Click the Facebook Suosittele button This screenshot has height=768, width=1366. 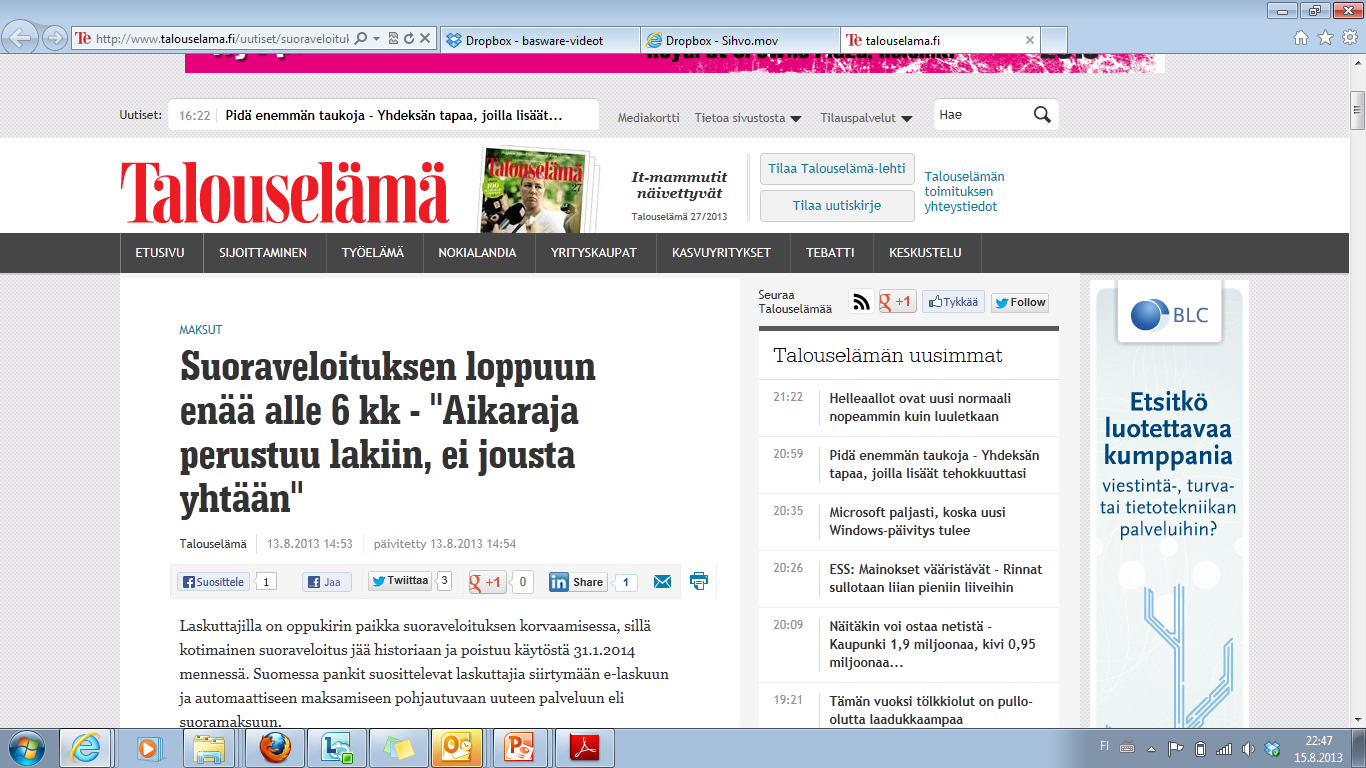[x=212, y=582]
